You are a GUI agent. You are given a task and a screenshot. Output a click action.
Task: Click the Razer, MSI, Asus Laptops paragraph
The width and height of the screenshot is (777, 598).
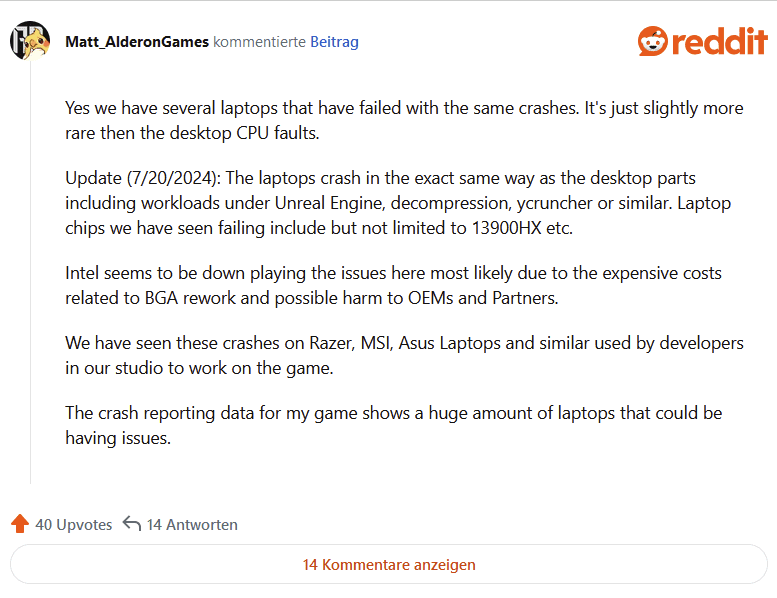pos(404,355)
